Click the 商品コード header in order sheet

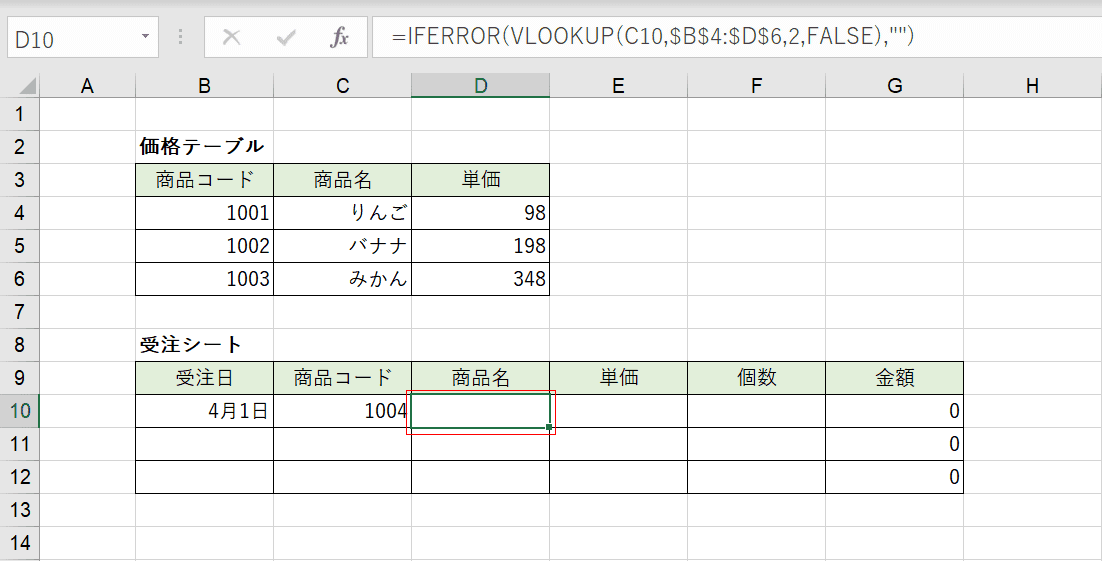click(x=342, y=378)
